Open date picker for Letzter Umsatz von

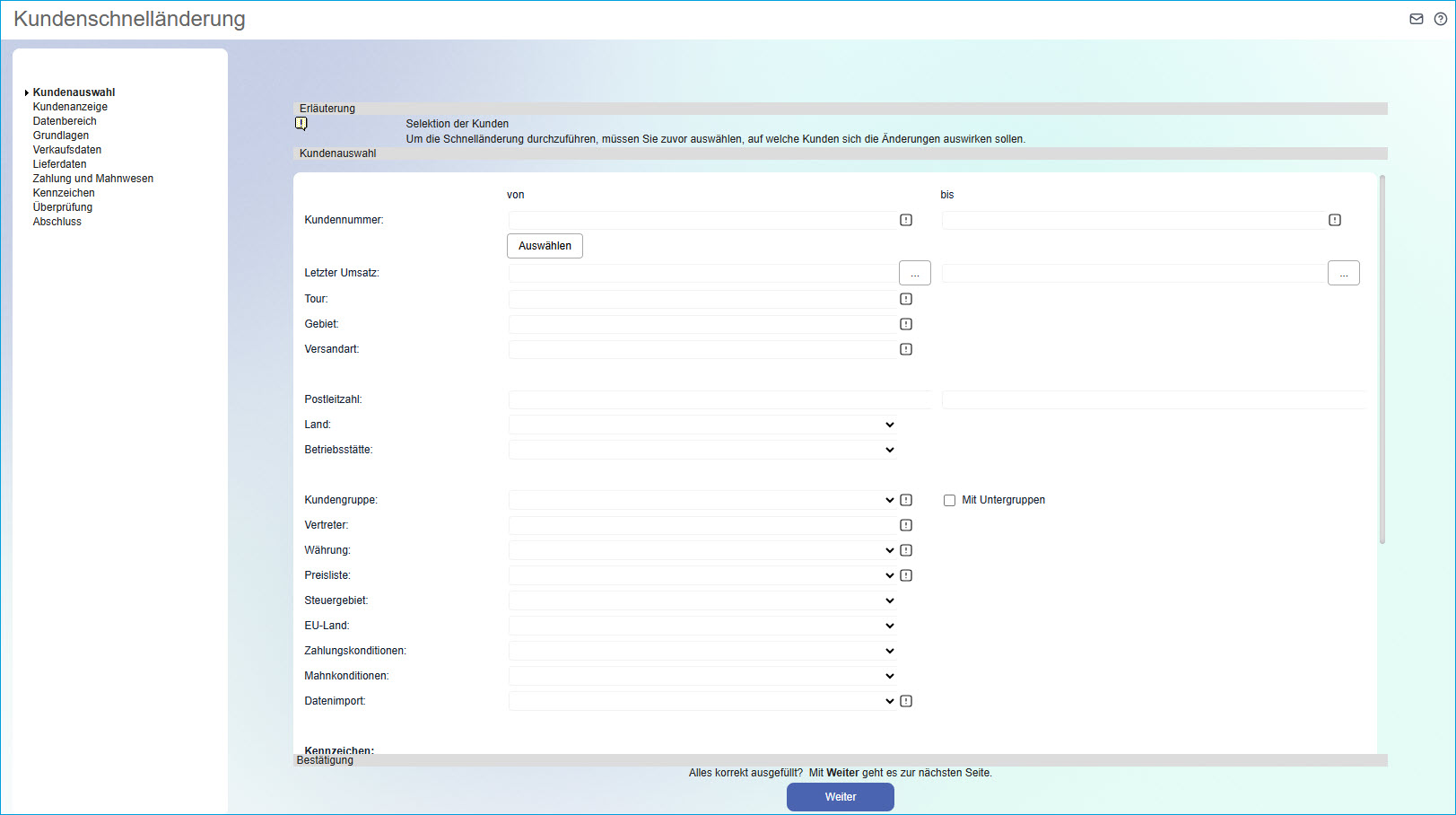tap(914, 273)
